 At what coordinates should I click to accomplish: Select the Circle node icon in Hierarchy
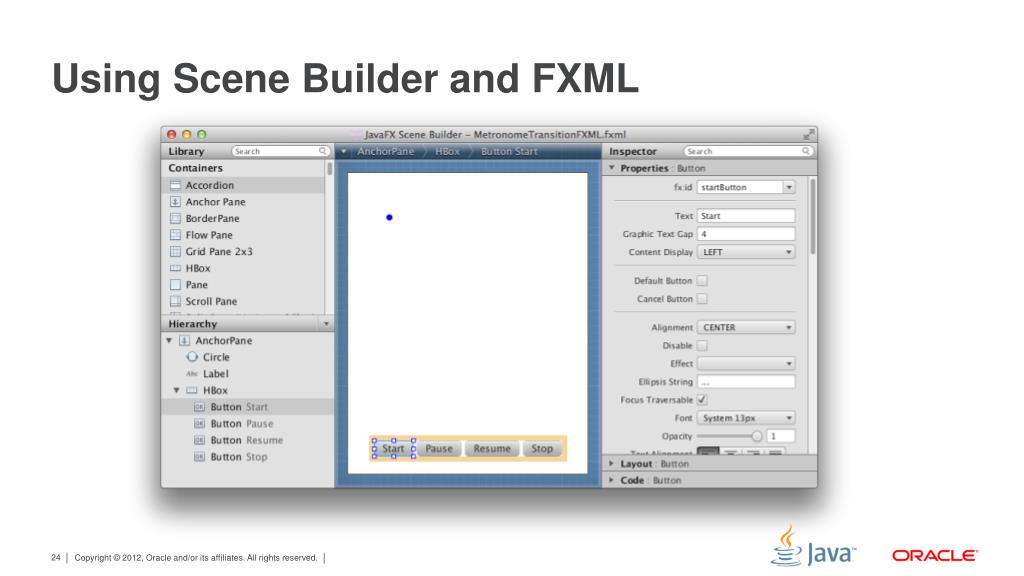pos(192,357)
